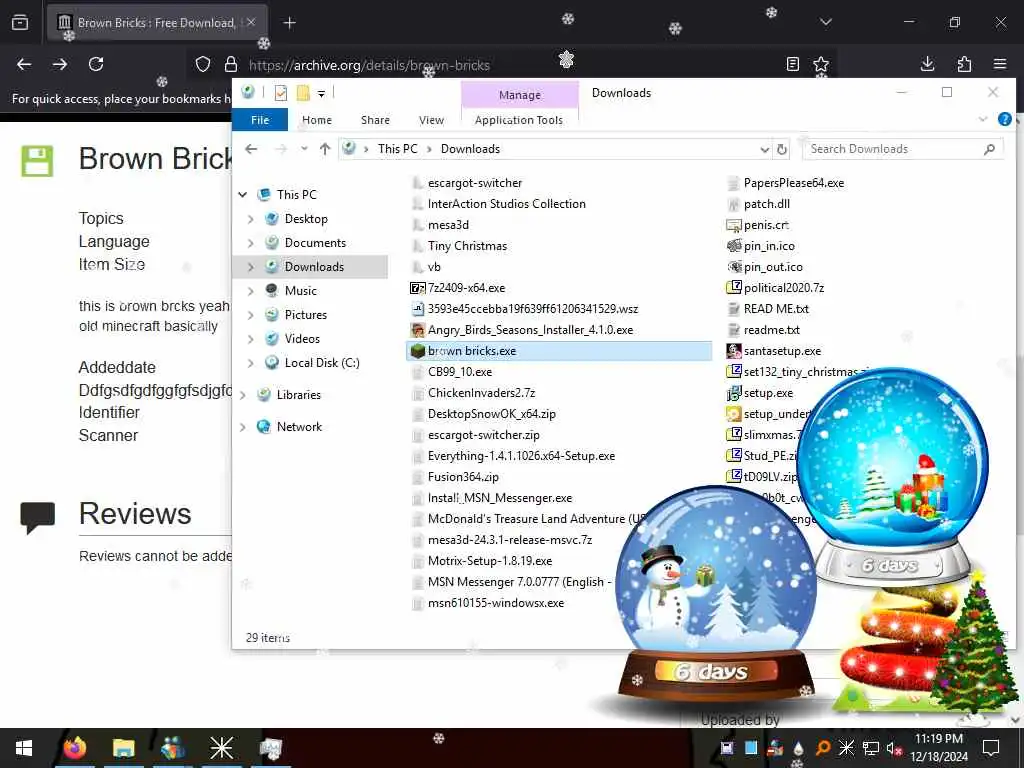Click the snowflake app taskbar icon
The height and width of the screenshot is (768, 1024).
pyautogui.click(x=221, y=748)
